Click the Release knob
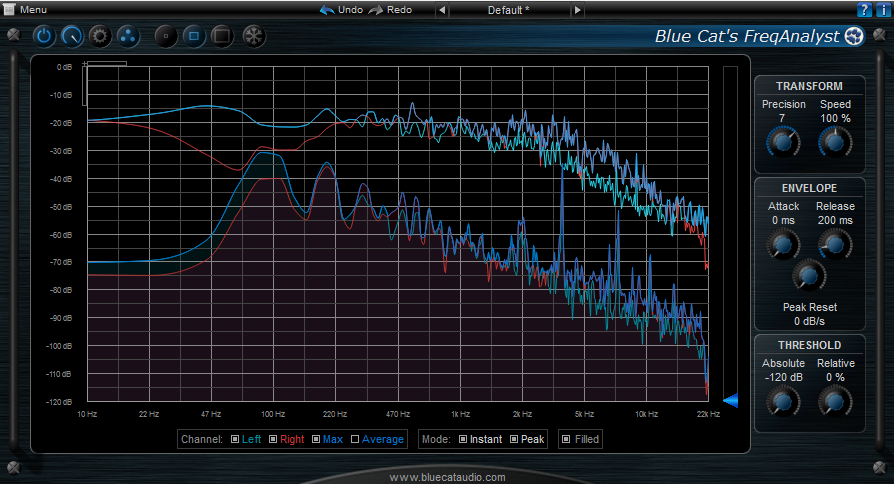This screenshot has width=894, height=484. pos(835,245)
